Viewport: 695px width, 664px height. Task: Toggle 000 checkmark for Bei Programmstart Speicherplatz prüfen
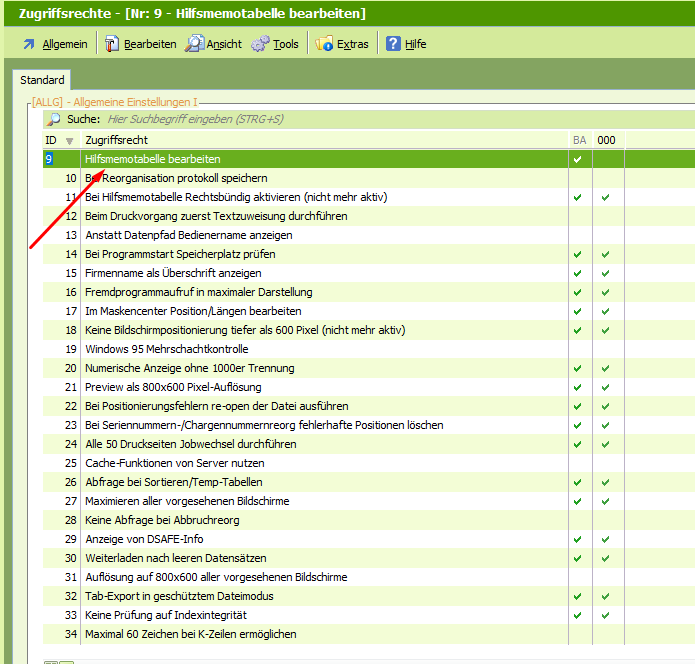click(x=605, y=254)
